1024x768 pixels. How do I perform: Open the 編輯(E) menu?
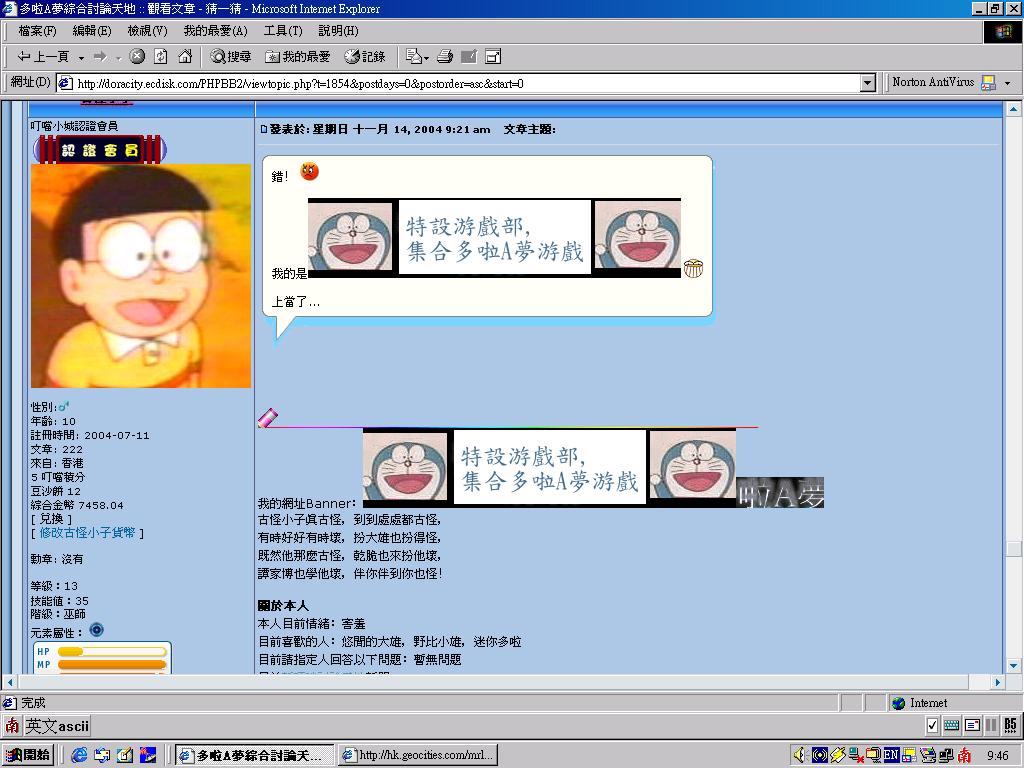[91, 31]
